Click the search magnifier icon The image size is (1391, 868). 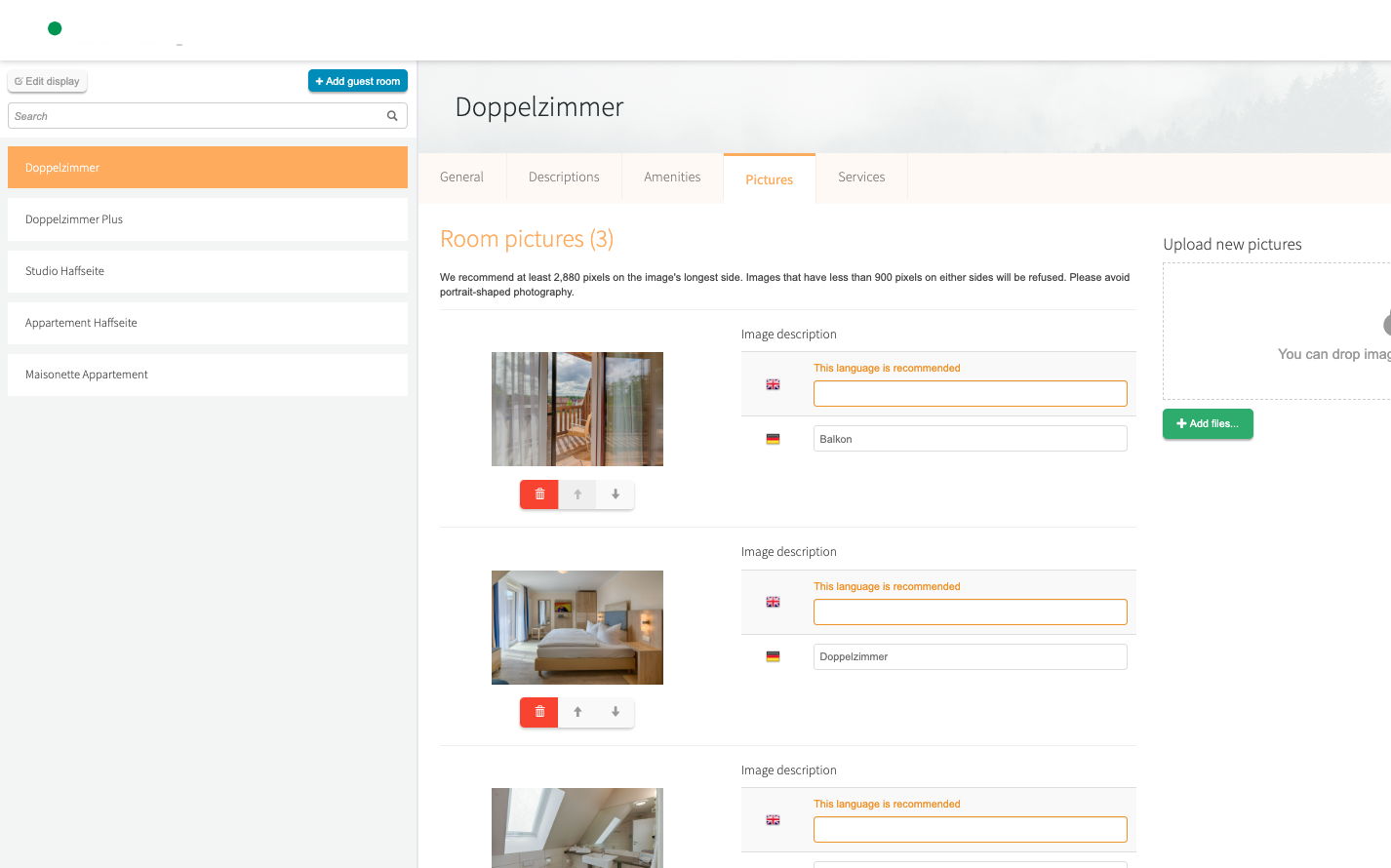pyautogui.click(x=392, y=116)
